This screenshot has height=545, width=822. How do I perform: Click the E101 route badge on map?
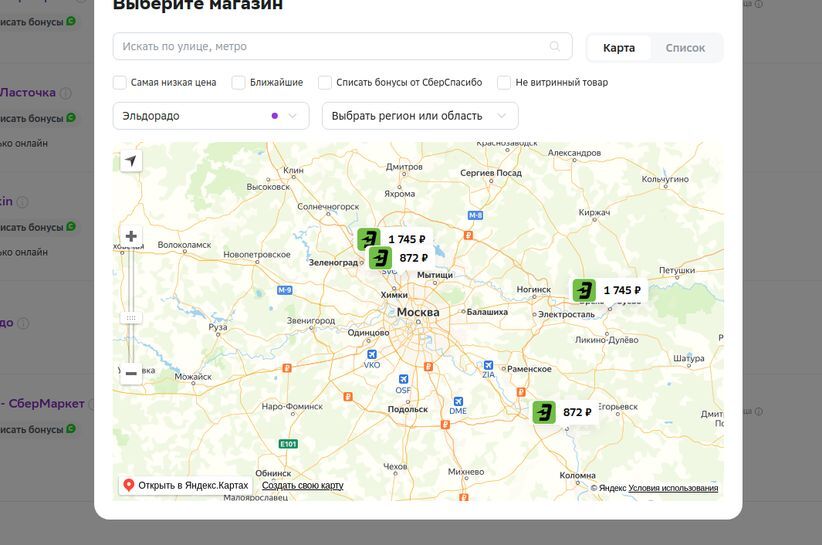pos(288,444)
